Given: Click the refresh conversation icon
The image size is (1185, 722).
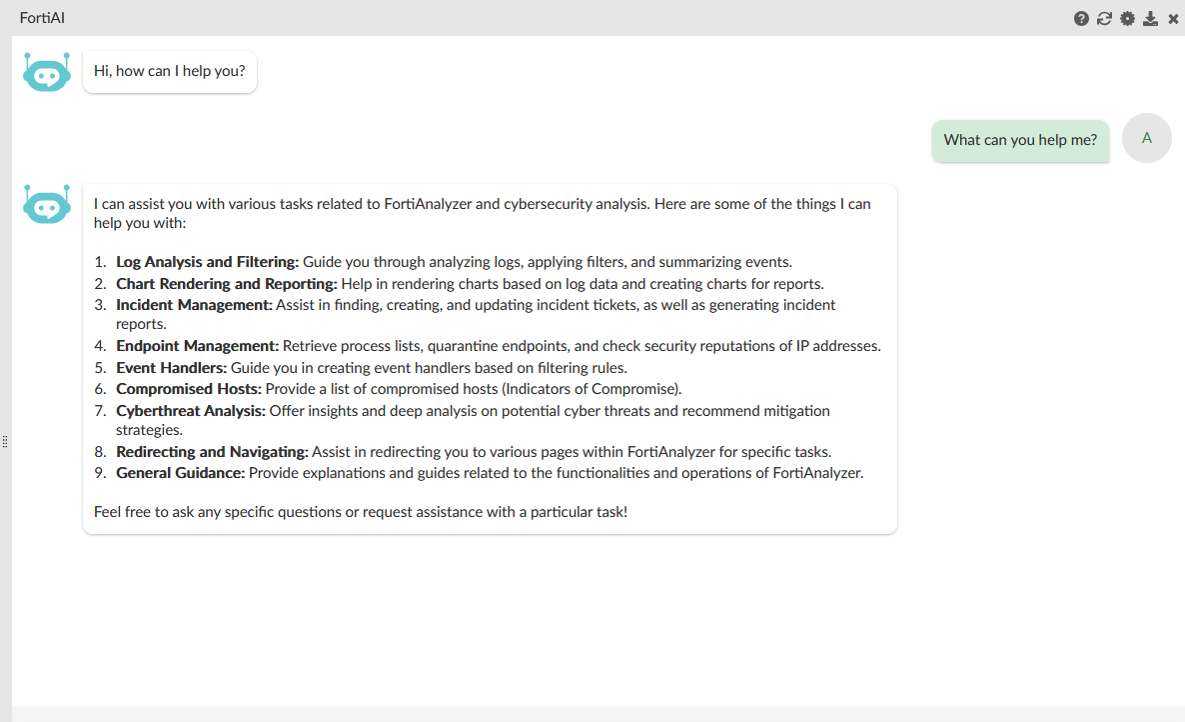Looking at the screenshot, I should coord(1104,18).
